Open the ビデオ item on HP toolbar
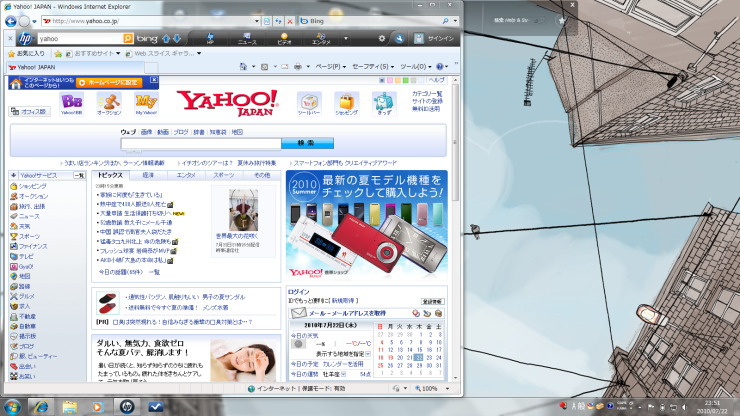Viewport: 740px width, 416px height. (x=284, y=39)
